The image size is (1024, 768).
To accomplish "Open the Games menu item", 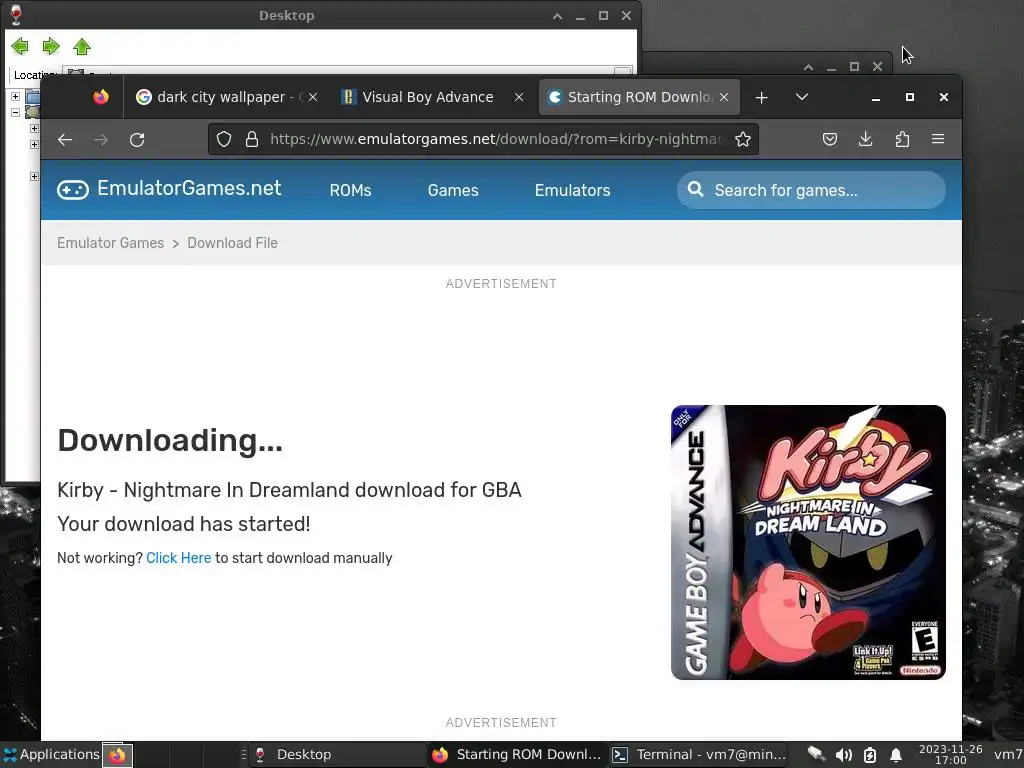I will pyautogui.click(x=453, y=190).
